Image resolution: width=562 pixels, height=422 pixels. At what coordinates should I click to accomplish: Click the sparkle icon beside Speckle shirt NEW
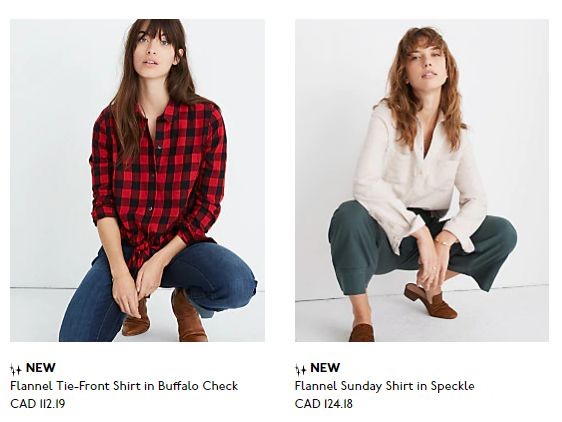(300, 369)
